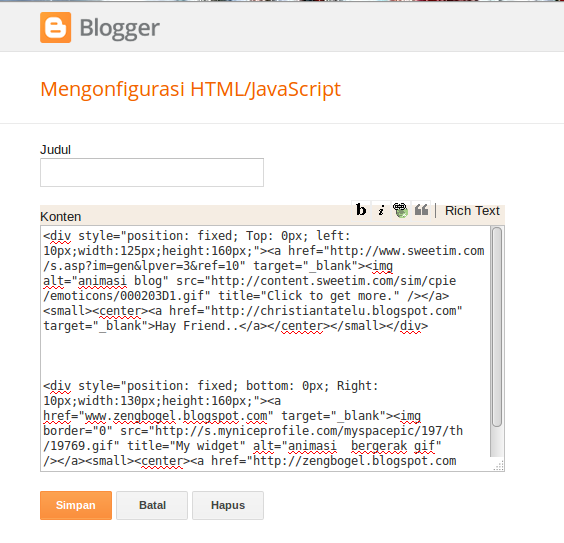Switch editor to Rich Text mode

472,211
